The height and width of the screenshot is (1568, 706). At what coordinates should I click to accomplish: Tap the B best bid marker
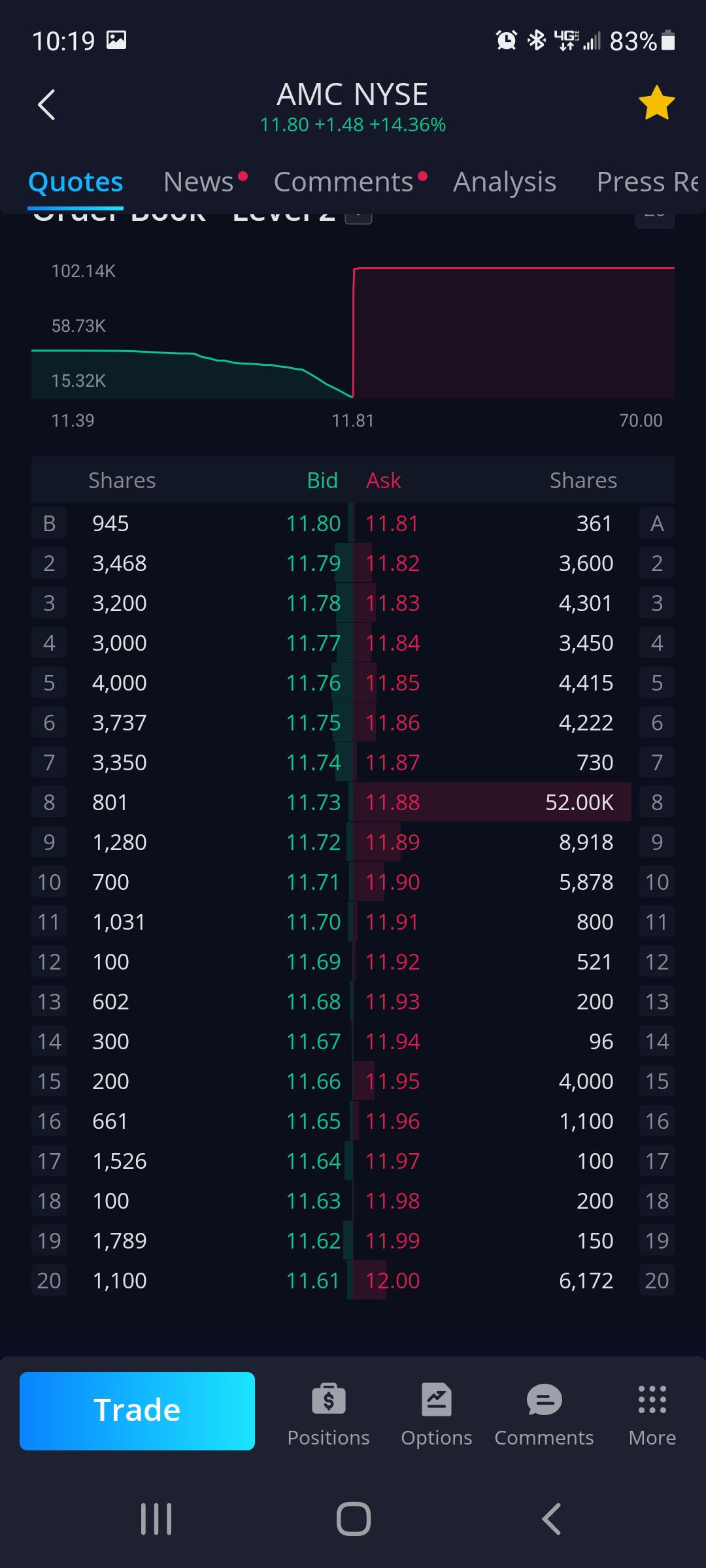point(49,523)
